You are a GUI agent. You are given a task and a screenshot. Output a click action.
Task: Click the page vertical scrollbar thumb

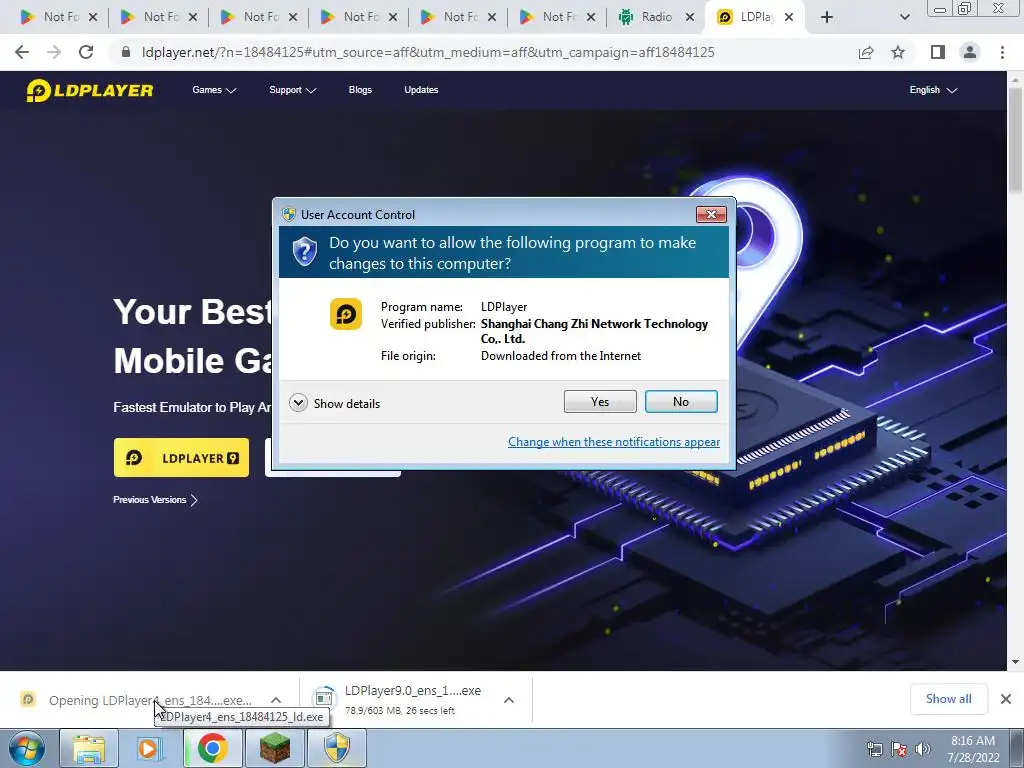point(1016,140)
